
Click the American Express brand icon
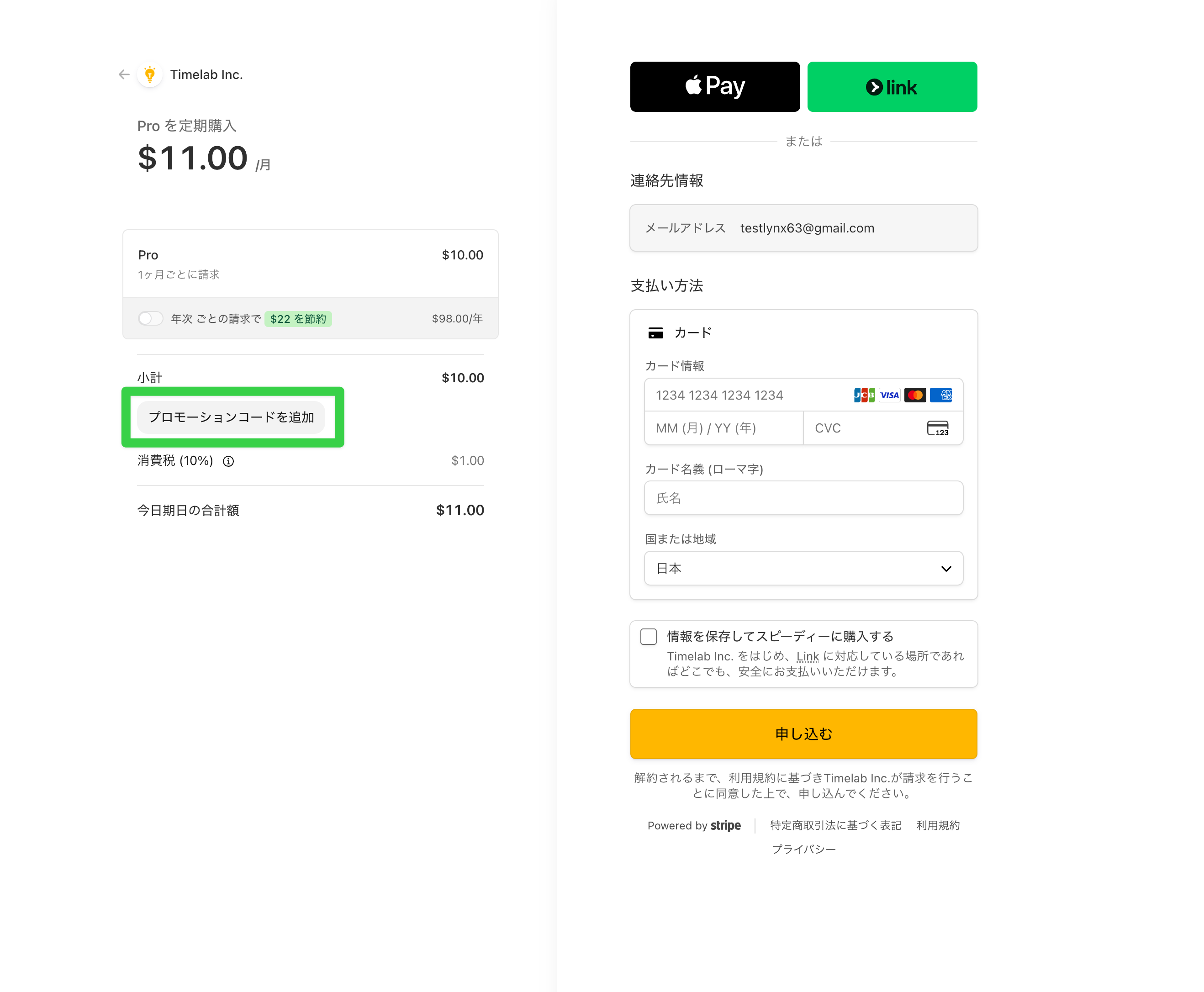940,395
